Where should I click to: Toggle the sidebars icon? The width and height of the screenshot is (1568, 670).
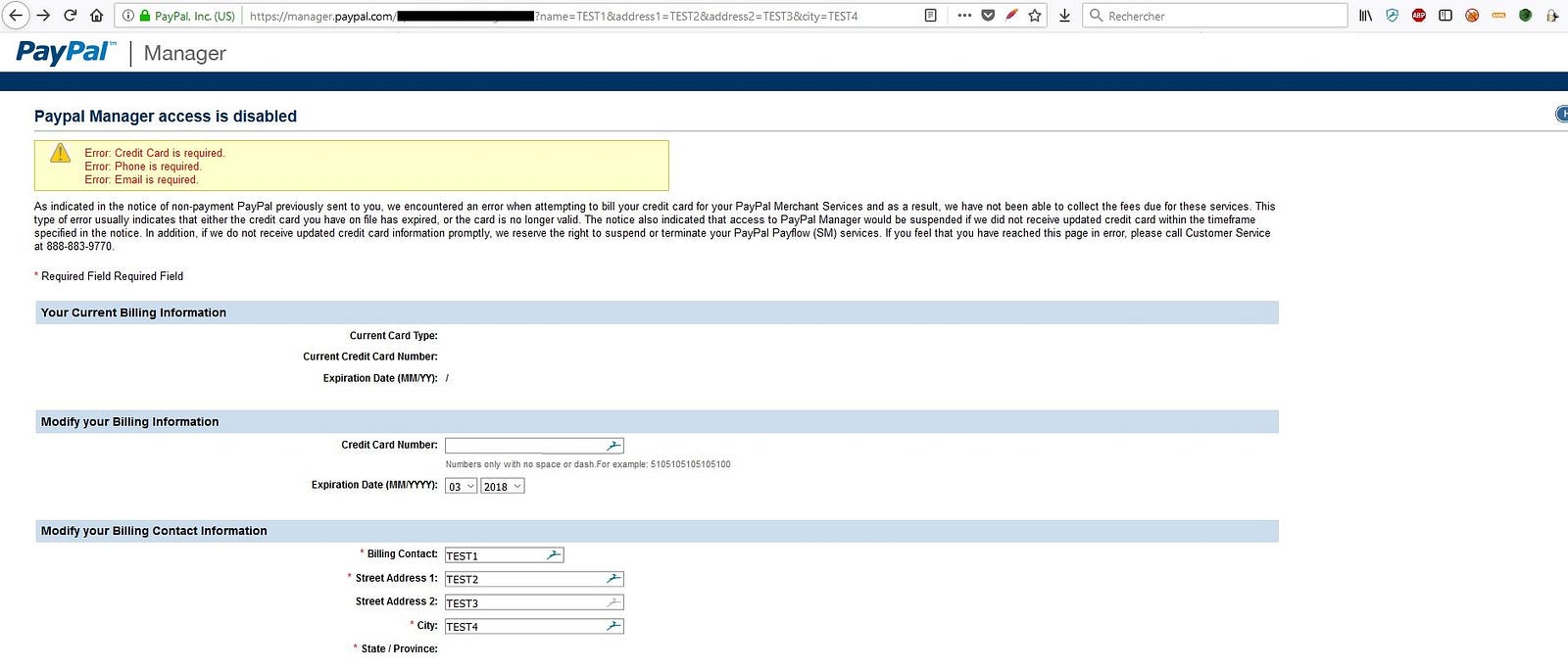point(1445,16)
